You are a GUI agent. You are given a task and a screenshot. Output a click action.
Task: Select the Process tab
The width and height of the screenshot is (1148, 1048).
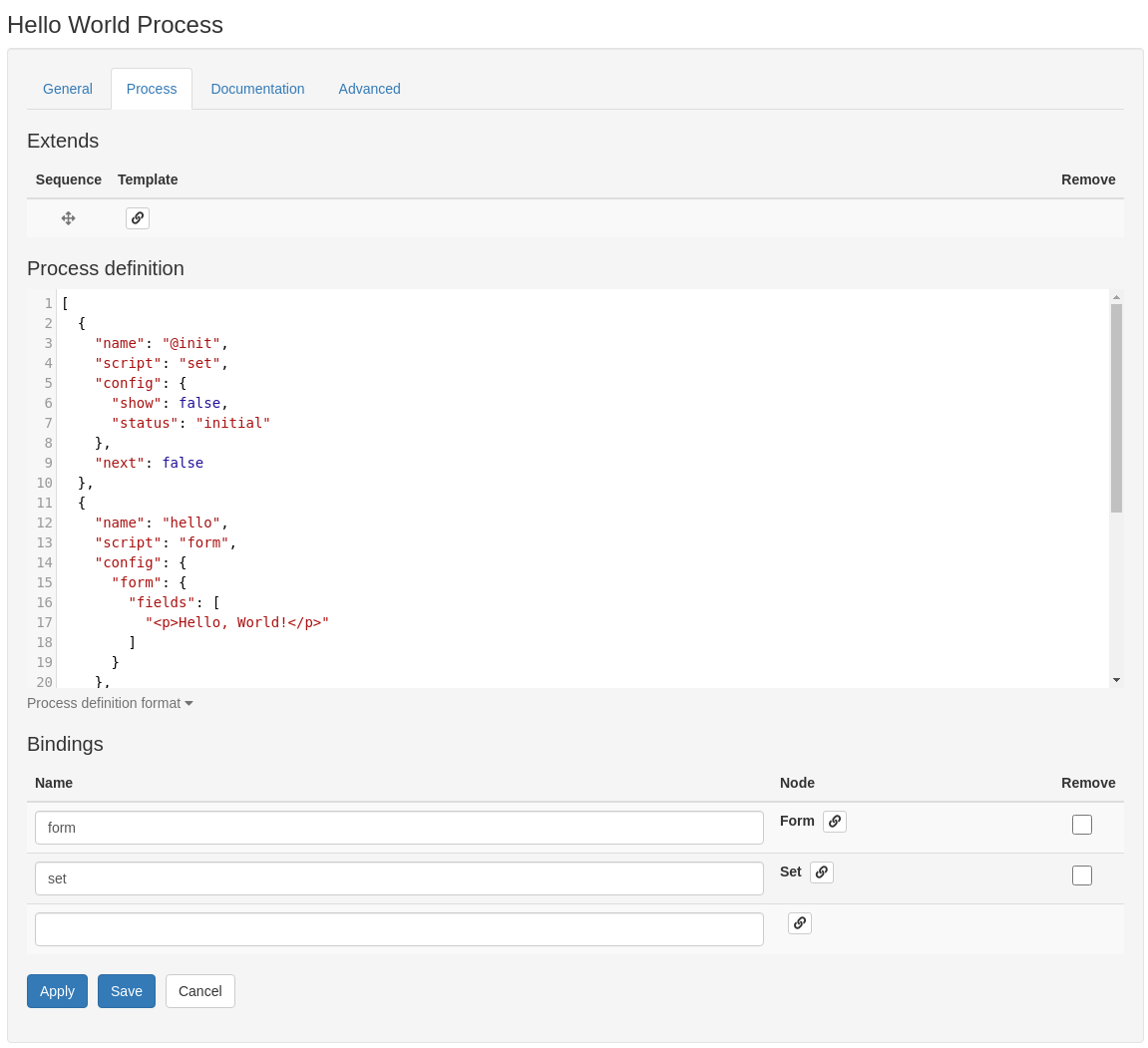click(x=152, y=89)
